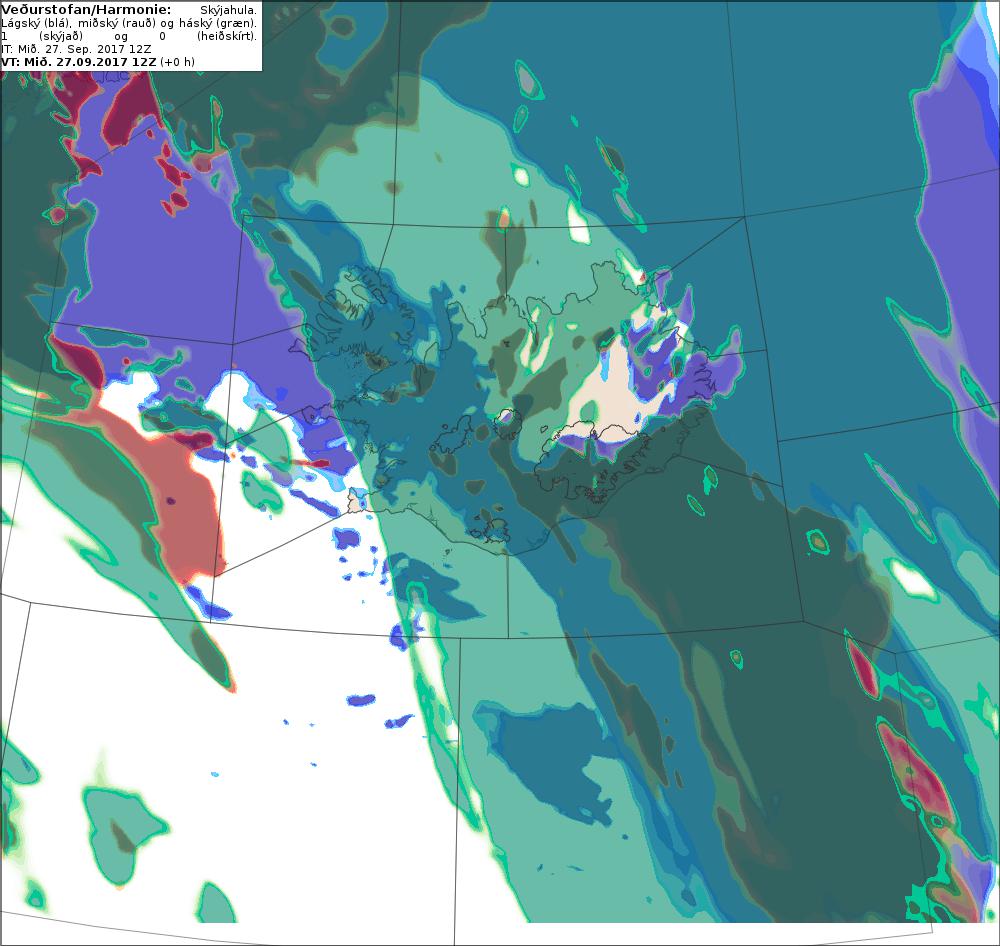The height and width of the screenshot is (946, 1000).
Task: Click the 'Skýjahula.' label in the legend
Action: pos(228,10)
